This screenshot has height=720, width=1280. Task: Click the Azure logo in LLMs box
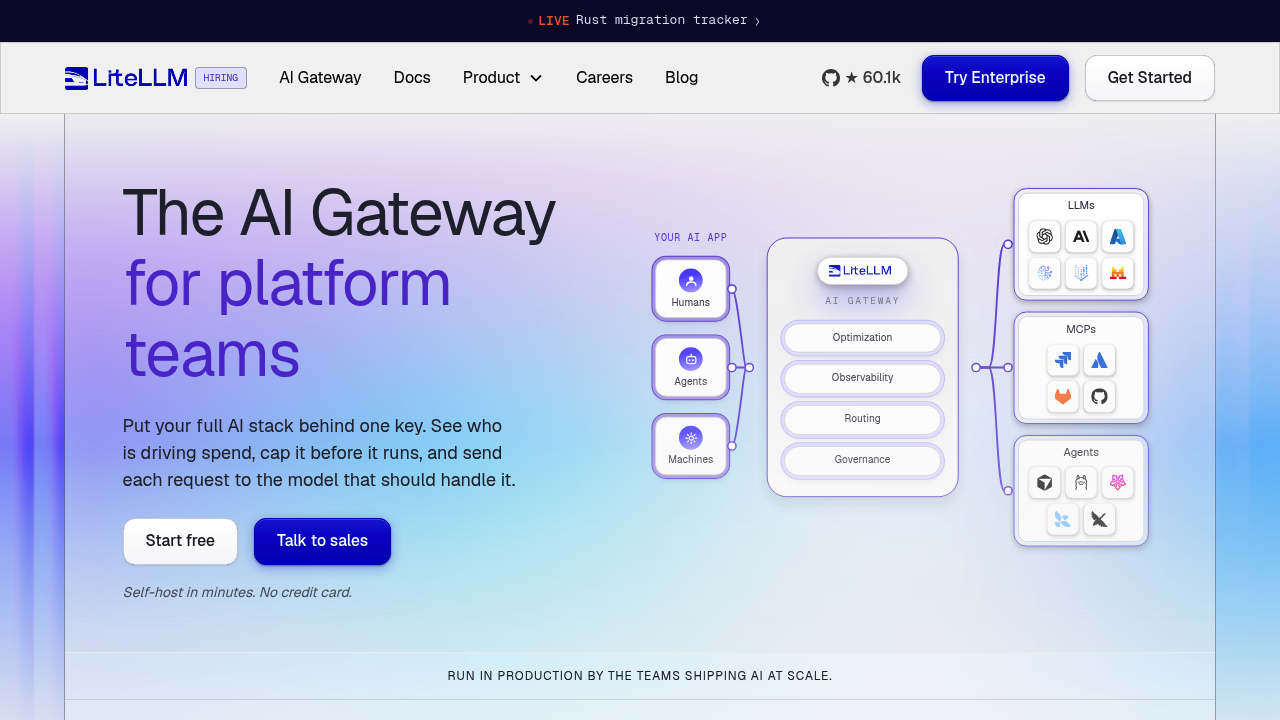click(1118, 237)
